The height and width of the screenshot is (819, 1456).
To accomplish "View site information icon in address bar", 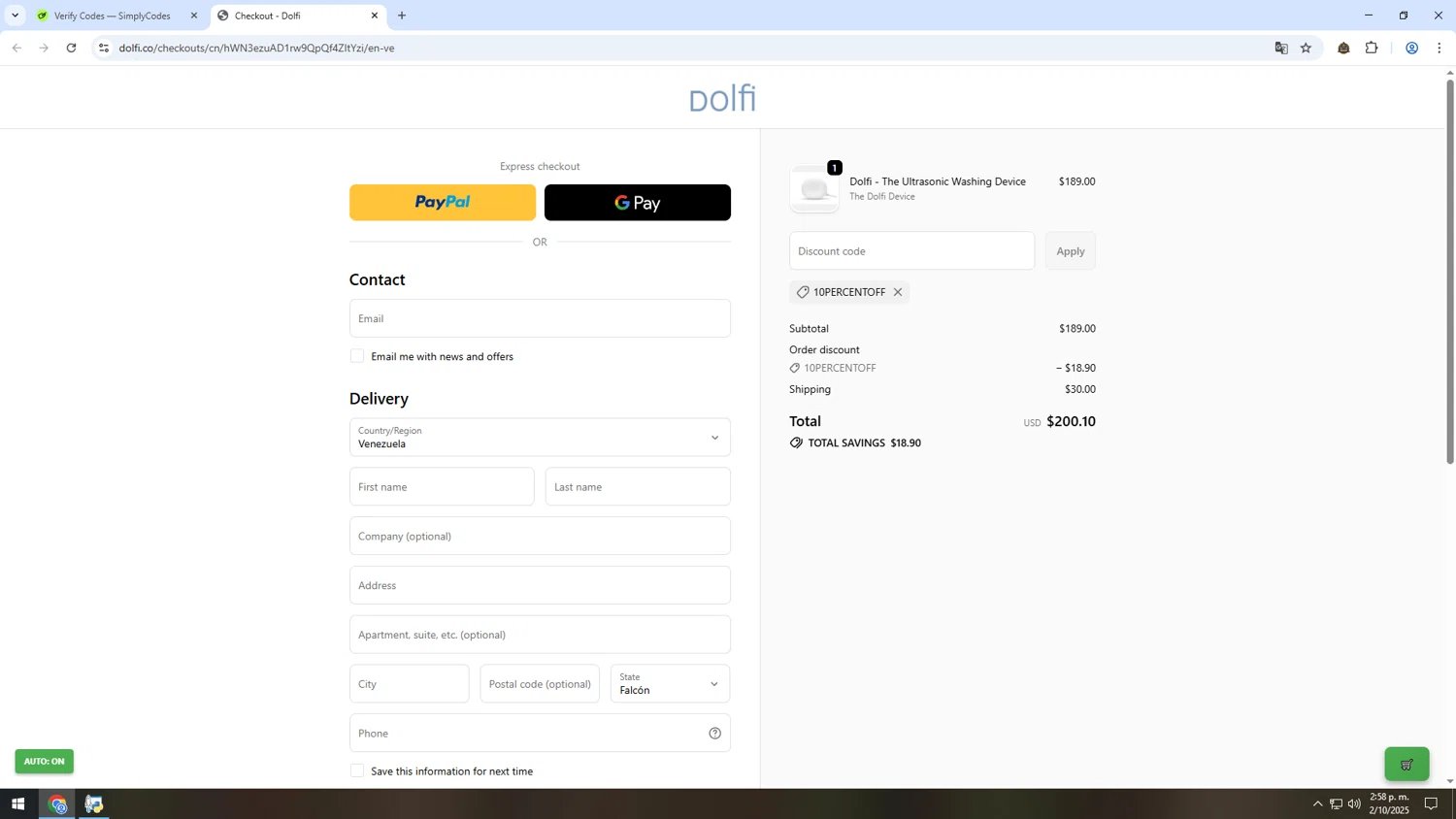I will (x=104, y=48).
